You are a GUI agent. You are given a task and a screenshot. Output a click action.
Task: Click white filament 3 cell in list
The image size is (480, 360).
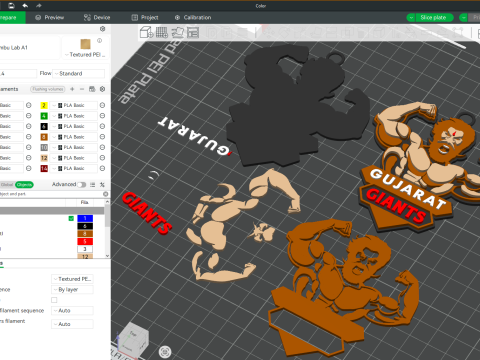coord(85,249)
